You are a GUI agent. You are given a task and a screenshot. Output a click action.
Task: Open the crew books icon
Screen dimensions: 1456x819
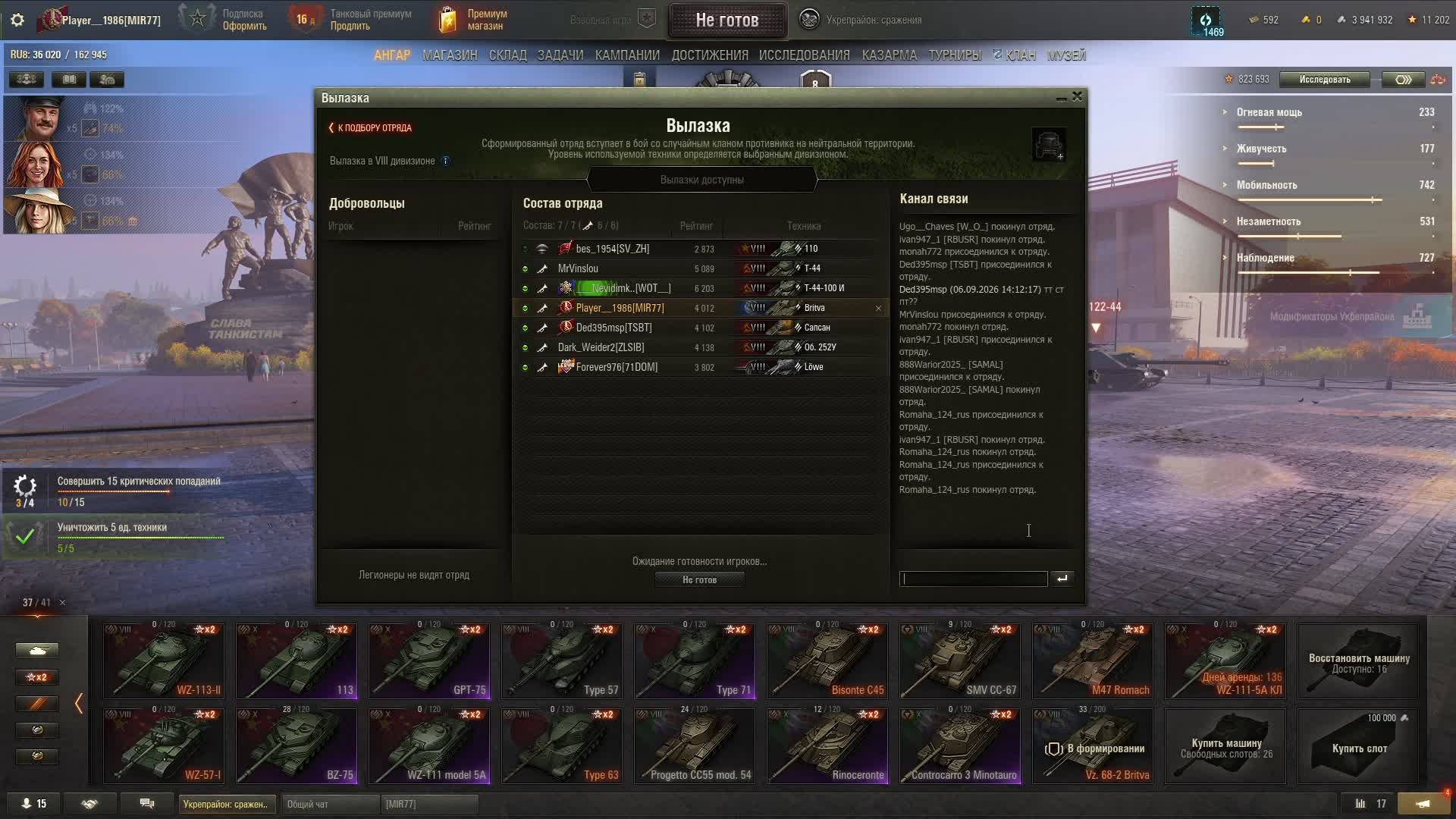68,80
